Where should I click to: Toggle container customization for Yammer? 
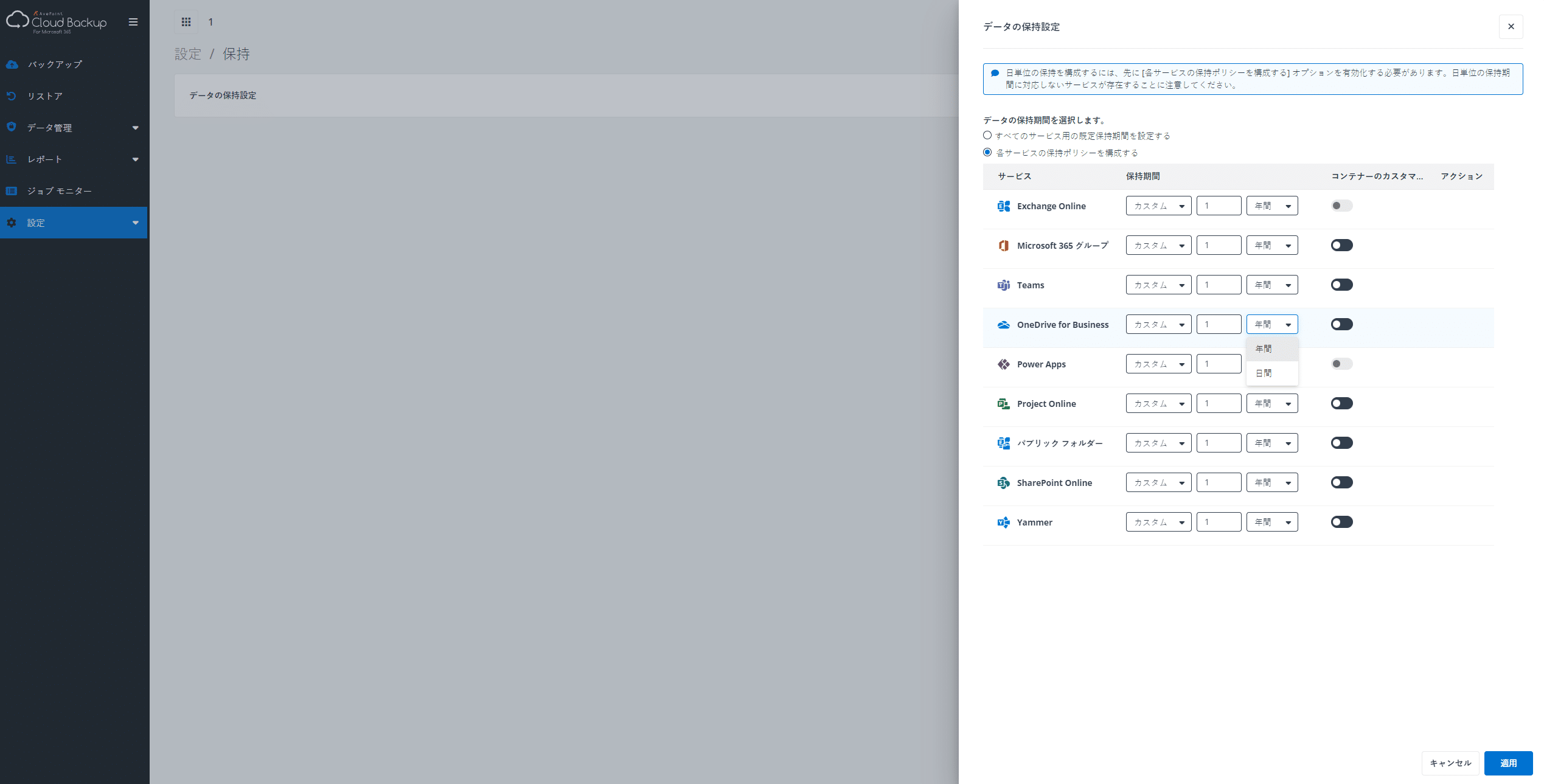[1341, 522]
